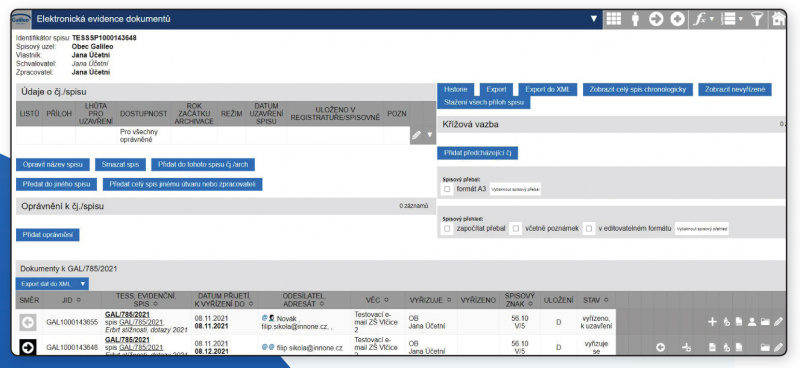Viewport: 800px width, 368px height.
Task: Click Předat celý spis jinému útvaru nebo zpracovateli
Action: click(x=183, y=184)
